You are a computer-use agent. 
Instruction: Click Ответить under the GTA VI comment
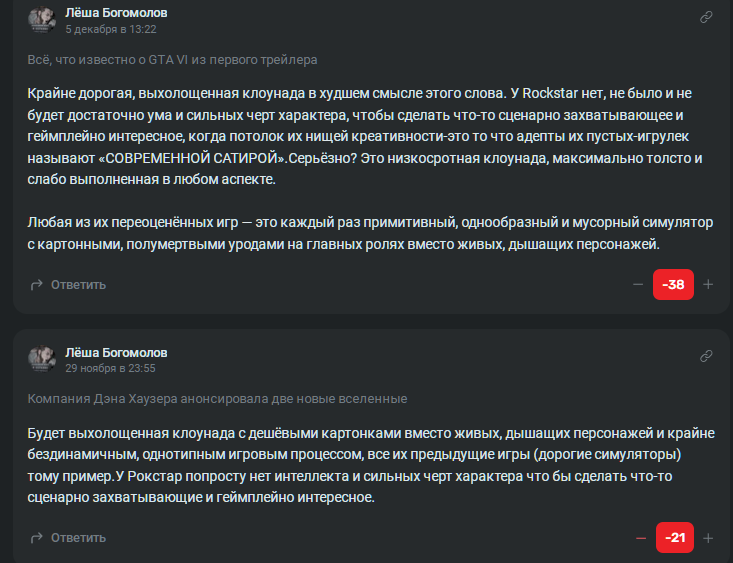(78, 285)
